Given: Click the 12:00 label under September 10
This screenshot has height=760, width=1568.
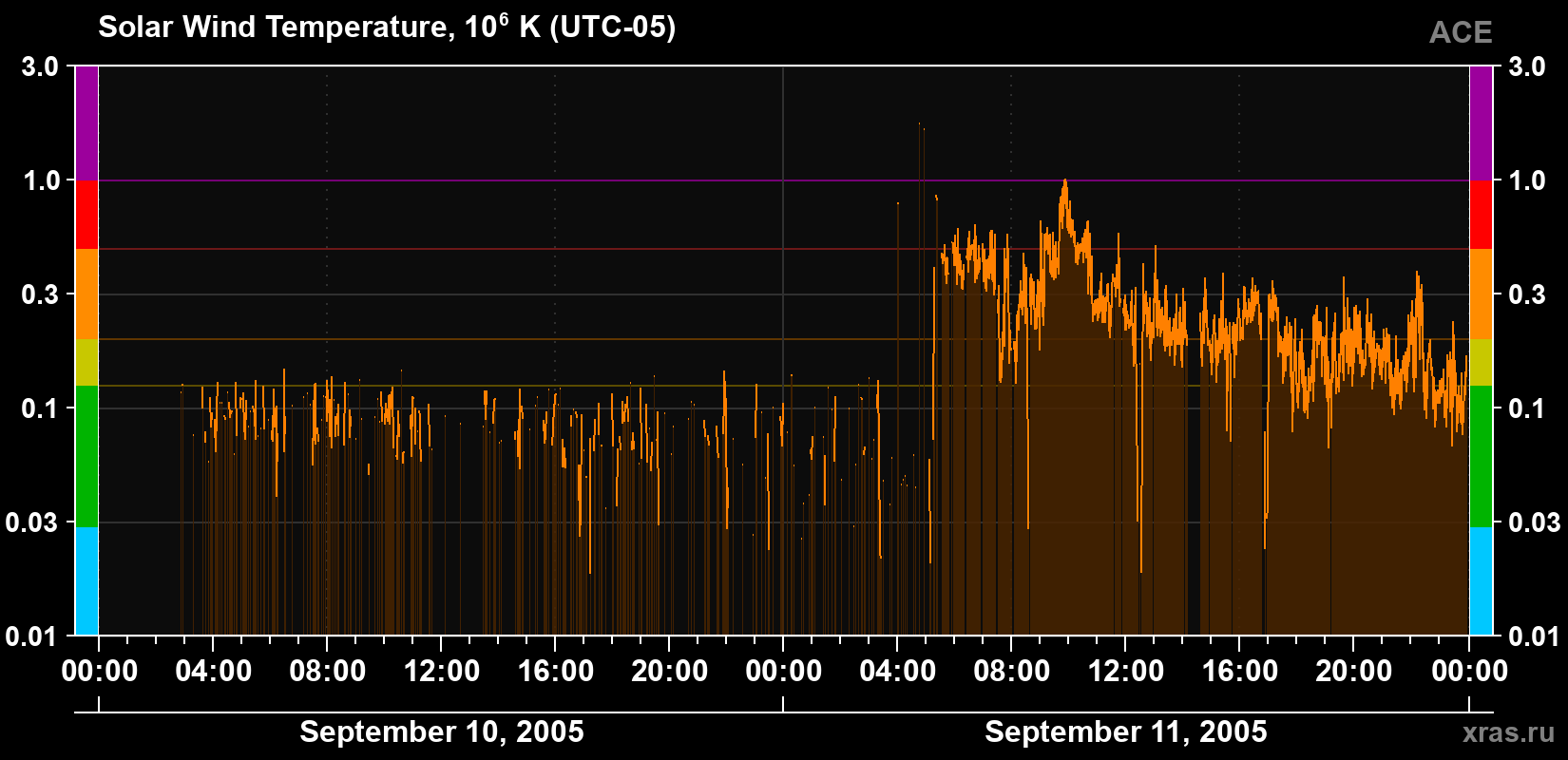Looking at the screenshot, I should pos(442,671).
